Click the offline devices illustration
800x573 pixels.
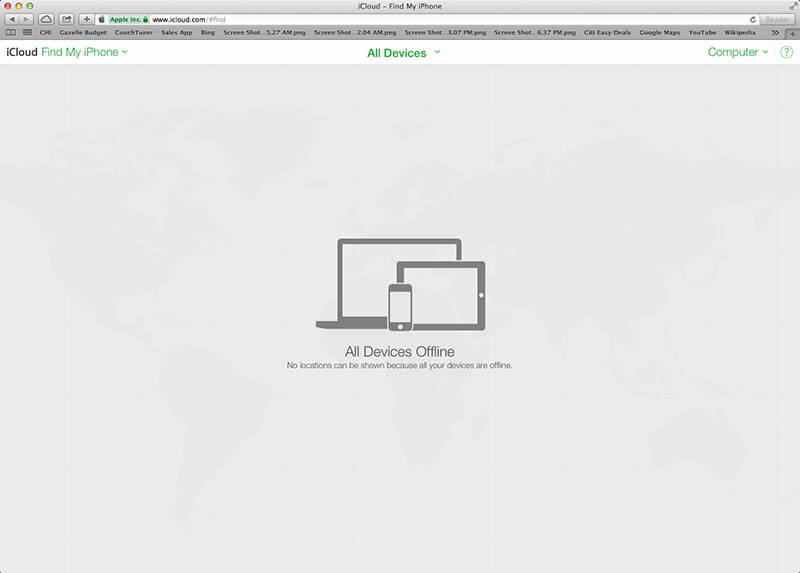pyautogui.click(x=401, y=285)
